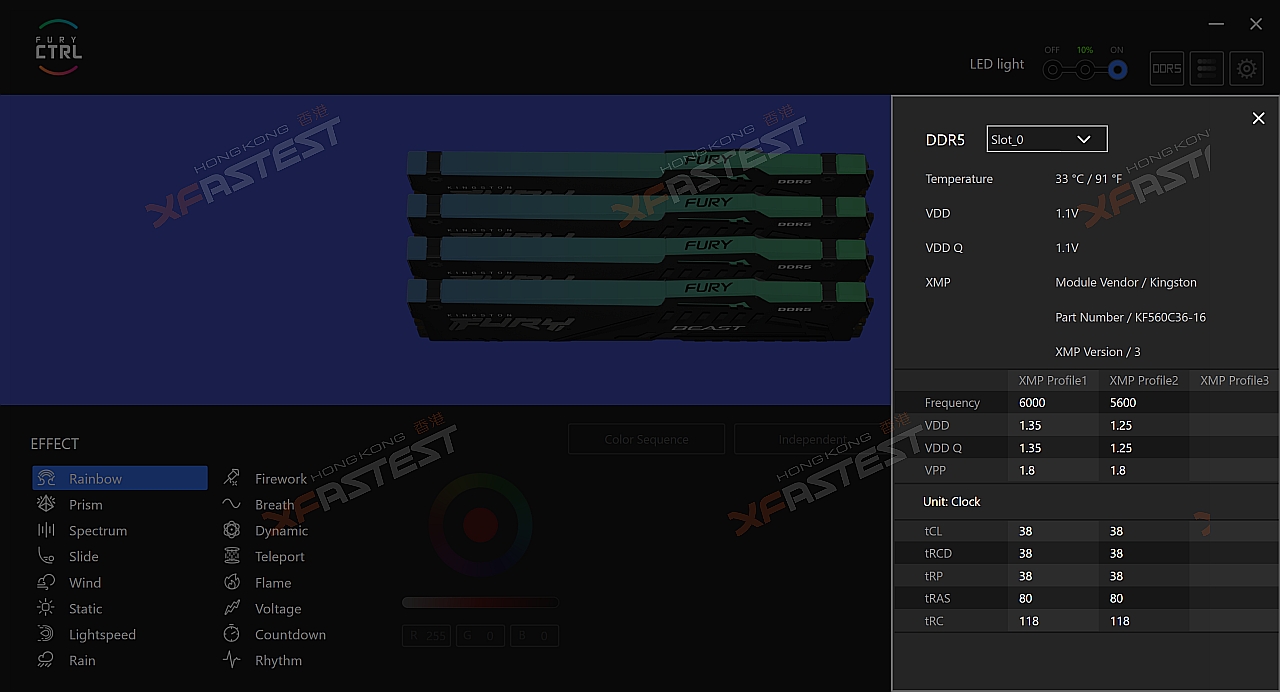This screenshot has height=692, width=1280.
Task: Click the B value field
Action: (534, 635)
